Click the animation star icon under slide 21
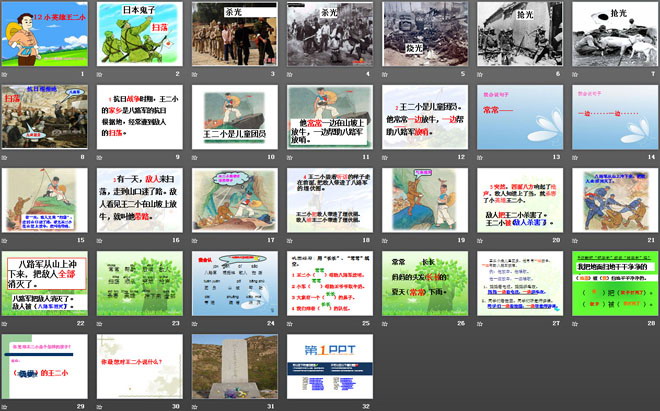Viewport: 660px width, 411px height. click(575, 240)
